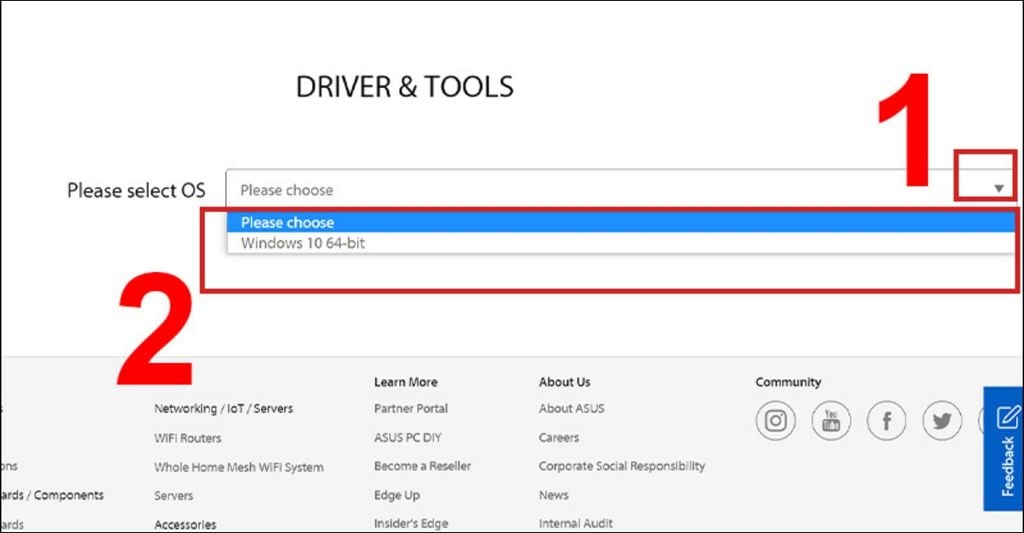
Task: Open Corporate Social Responsibility link
Action: (621, 466)
